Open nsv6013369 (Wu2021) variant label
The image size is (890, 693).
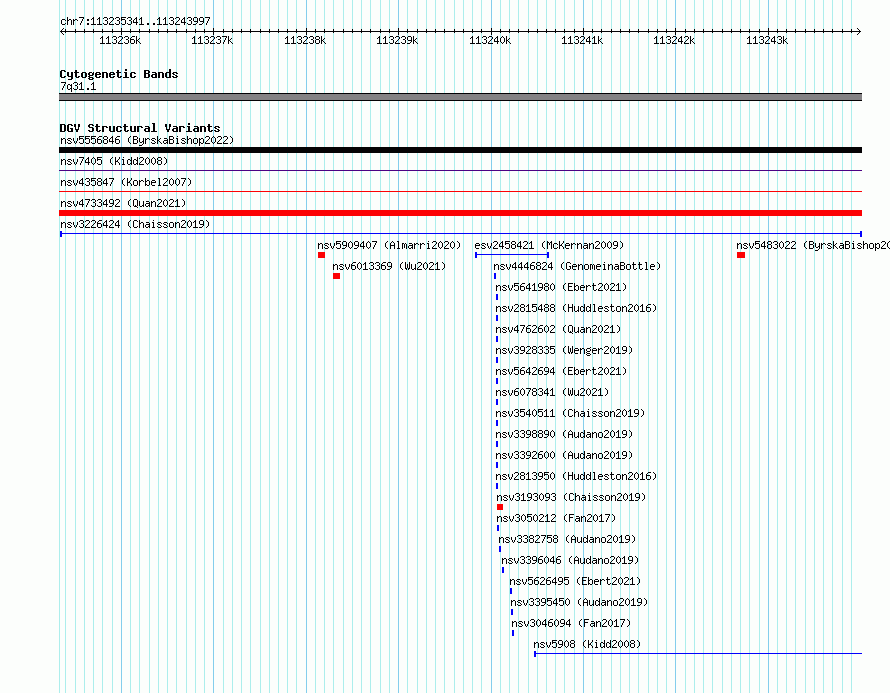click(389, 266)
